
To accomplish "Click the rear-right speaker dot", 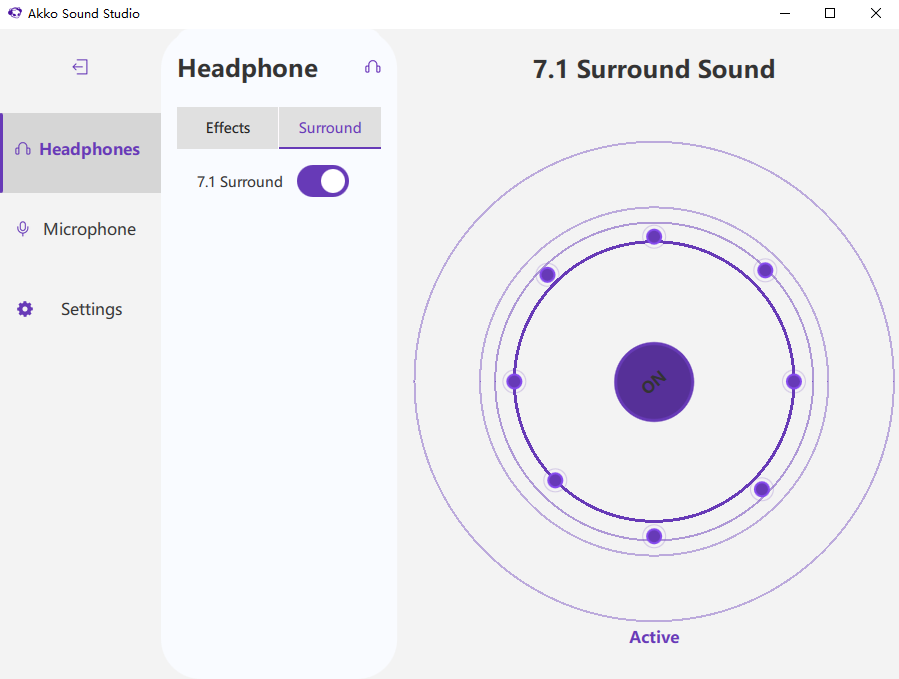I will point(761,489).
